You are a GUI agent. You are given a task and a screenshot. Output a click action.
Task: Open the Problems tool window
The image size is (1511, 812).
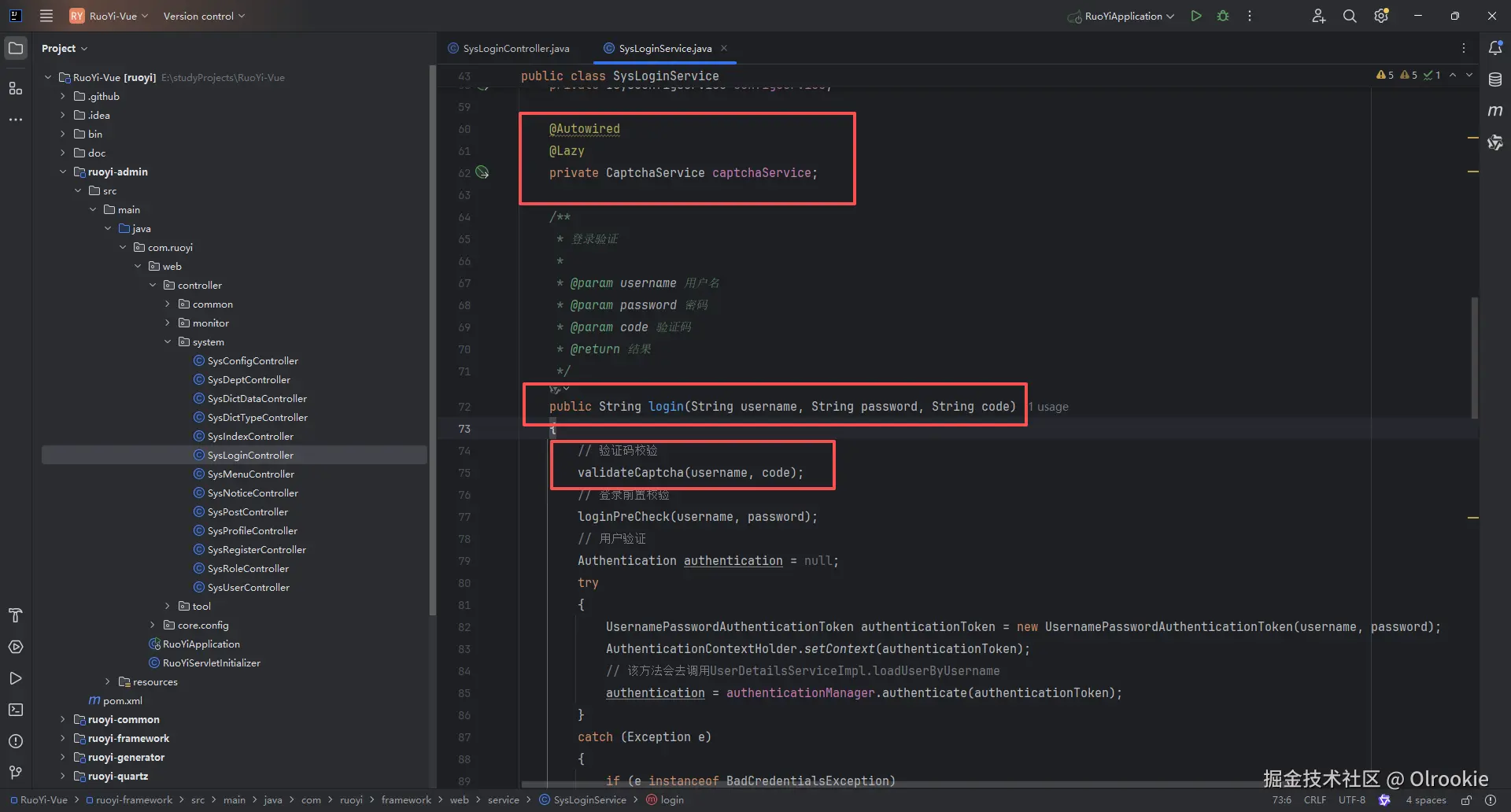click(x=16, y=741)
